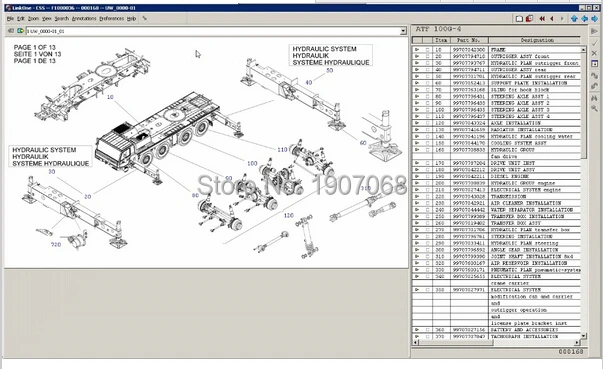Viewport: 603px width, 369px height.
Task: Go to previous page red arrow
Action: 552,18
